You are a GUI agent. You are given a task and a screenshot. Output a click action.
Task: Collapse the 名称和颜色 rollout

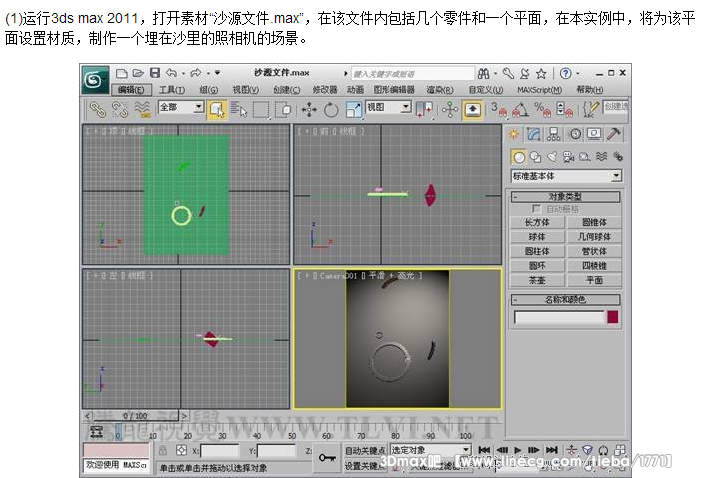click(566, 300)
